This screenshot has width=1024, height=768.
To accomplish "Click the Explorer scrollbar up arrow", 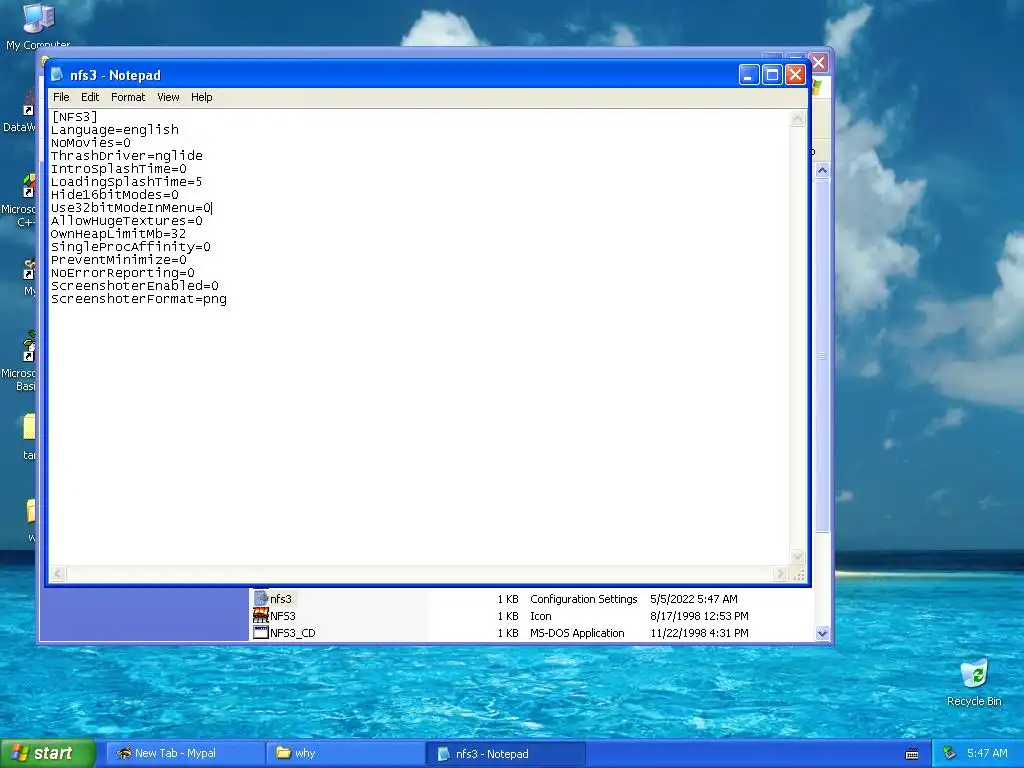I will 822,170.
